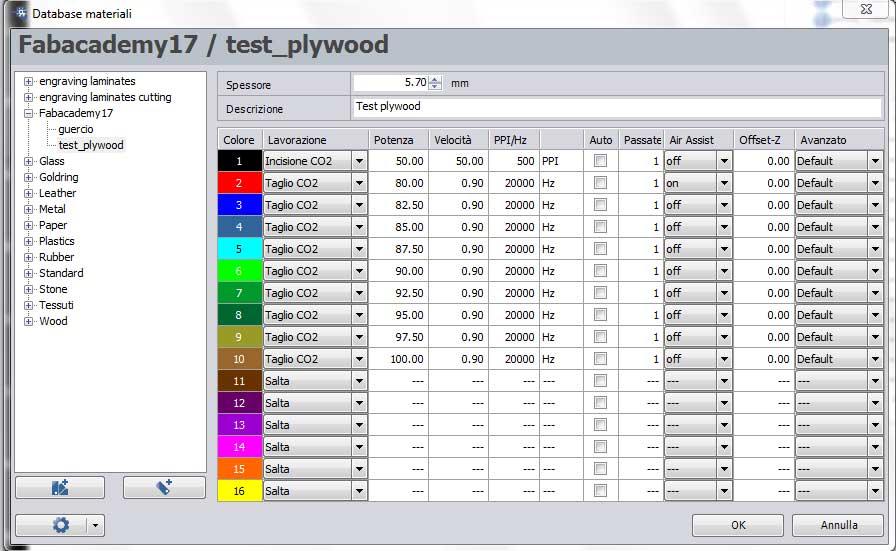The width and height of the screenshot is (896, 551).
Task: Click the Potenza column header
Action: [x=398, y=140]
